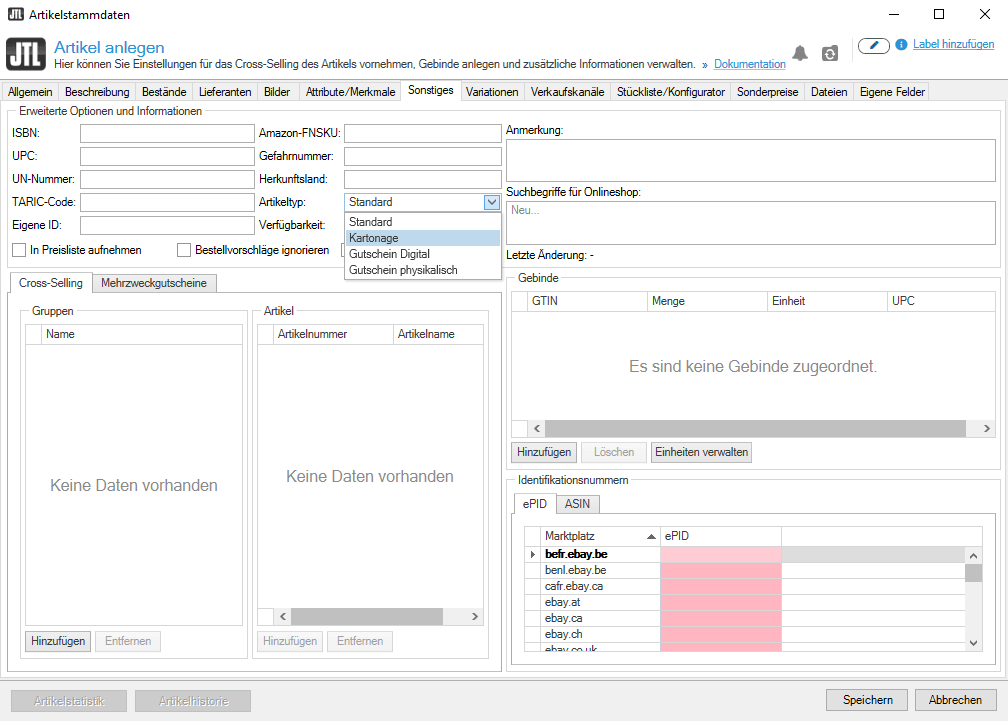Viewport: 1008px width, 721px height.
Task: Click the JTL logo in the header
Action: (x=25, y=55)
